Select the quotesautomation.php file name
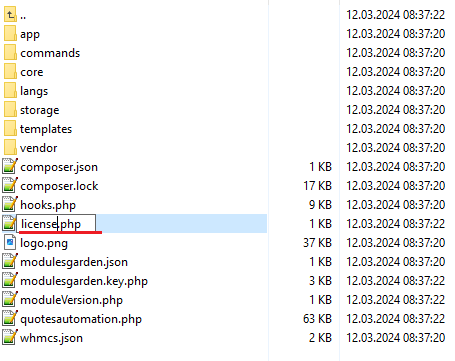This screenshot has width=455, height=361. (x=81, y=319)
